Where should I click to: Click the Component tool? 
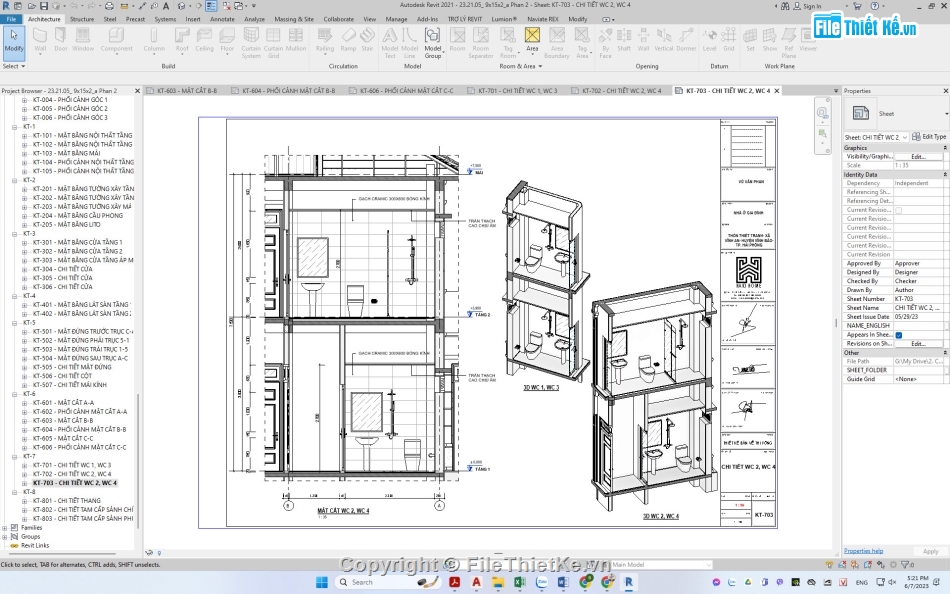coord(116,41)
